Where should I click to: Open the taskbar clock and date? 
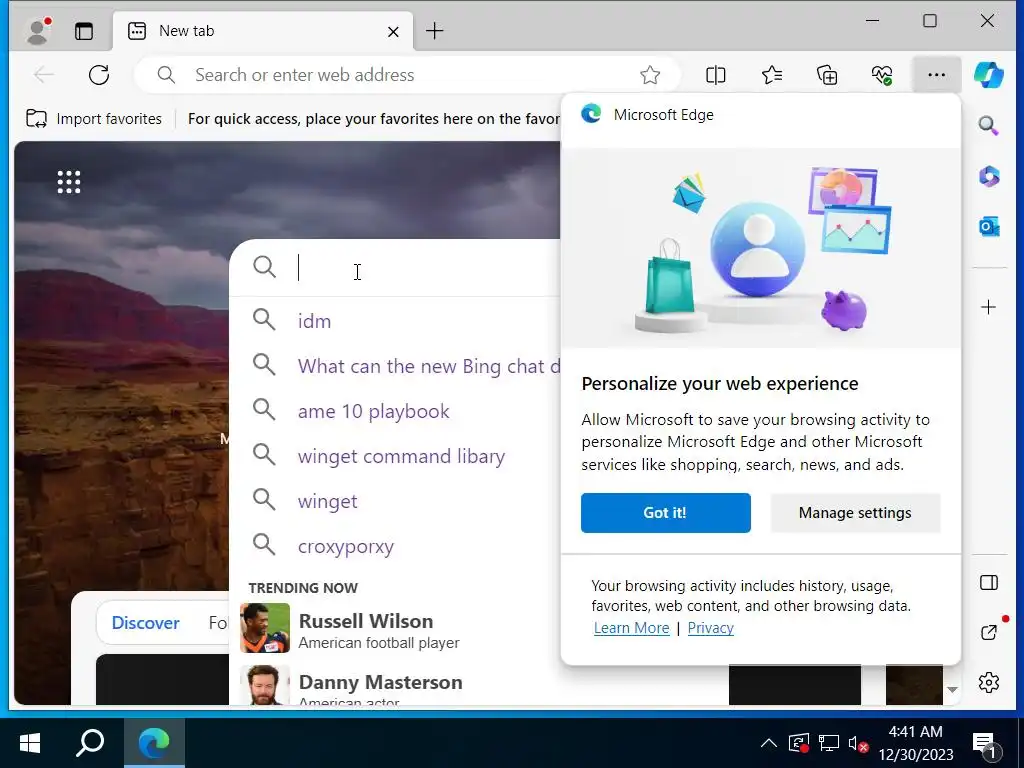pos(916,743)
